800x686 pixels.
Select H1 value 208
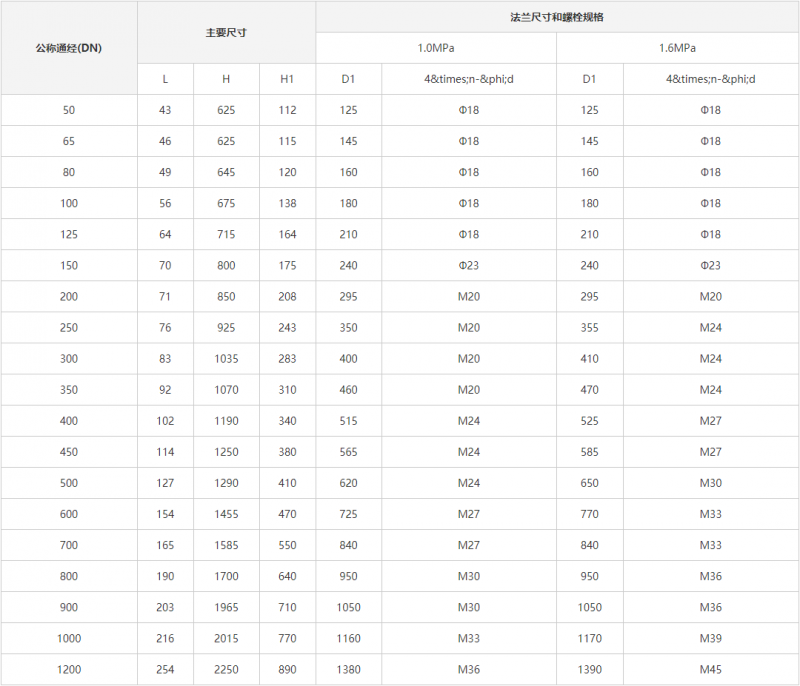(287, 297)
